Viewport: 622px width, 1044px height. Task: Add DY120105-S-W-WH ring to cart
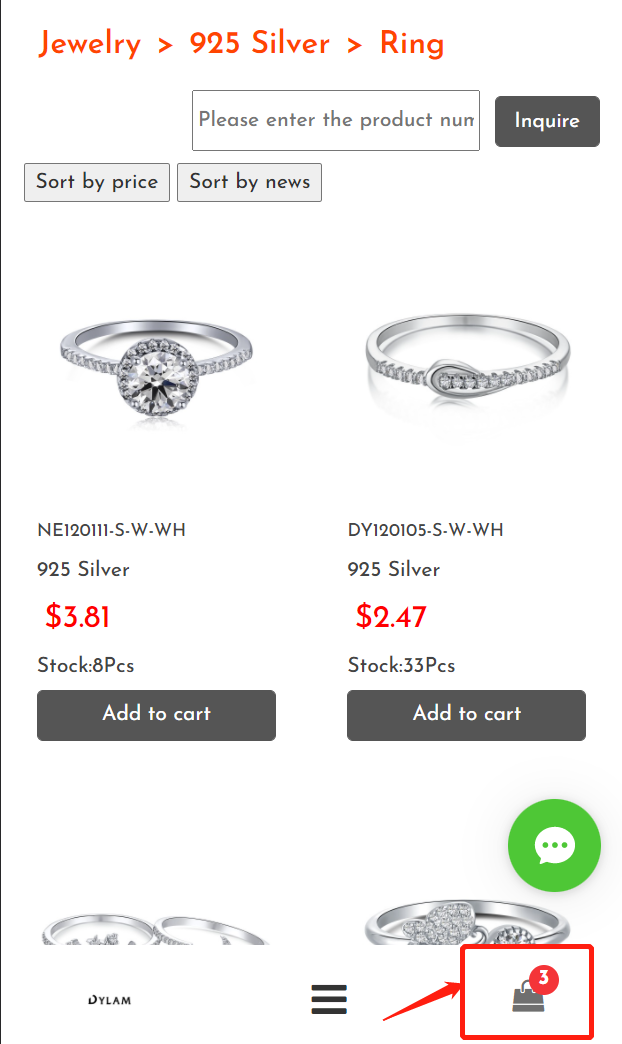click(x=466, y=714)
